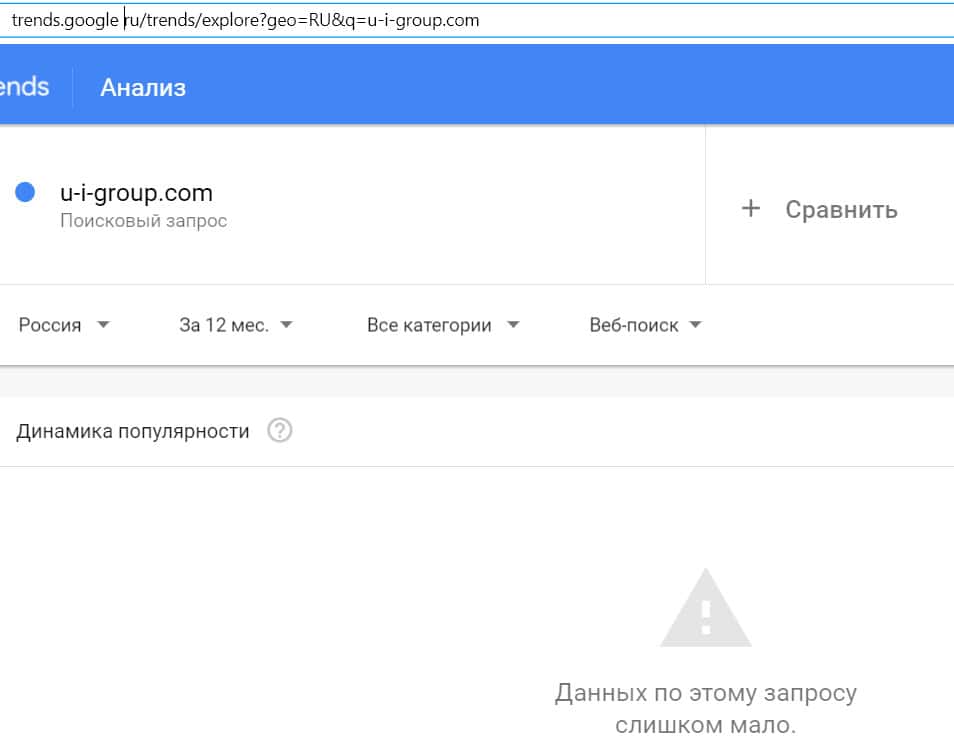The width and height of the screenshot is (954, 751).
Task: Focus the browser address bar URL
Action: [300, 20]
